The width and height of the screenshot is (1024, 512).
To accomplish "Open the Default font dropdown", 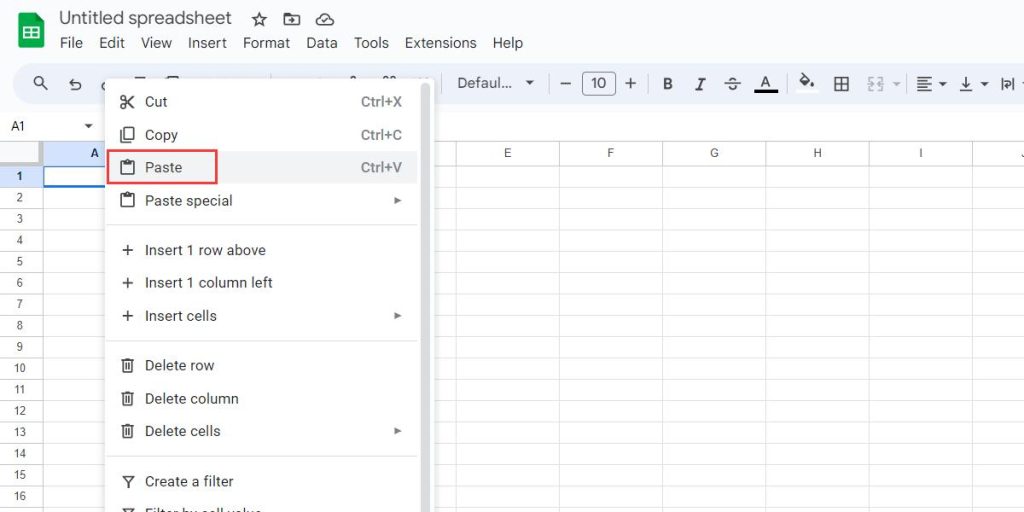I will pos(496,84).
